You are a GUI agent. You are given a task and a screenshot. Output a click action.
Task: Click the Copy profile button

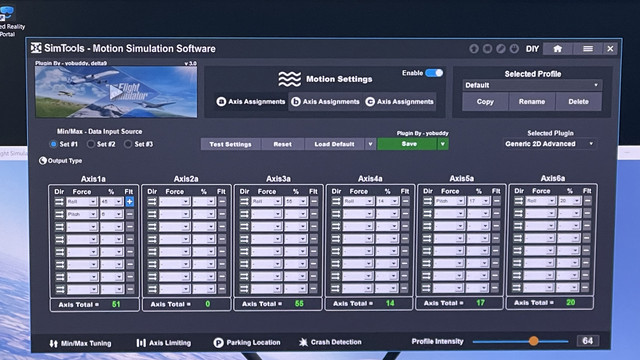click(485, 102)
